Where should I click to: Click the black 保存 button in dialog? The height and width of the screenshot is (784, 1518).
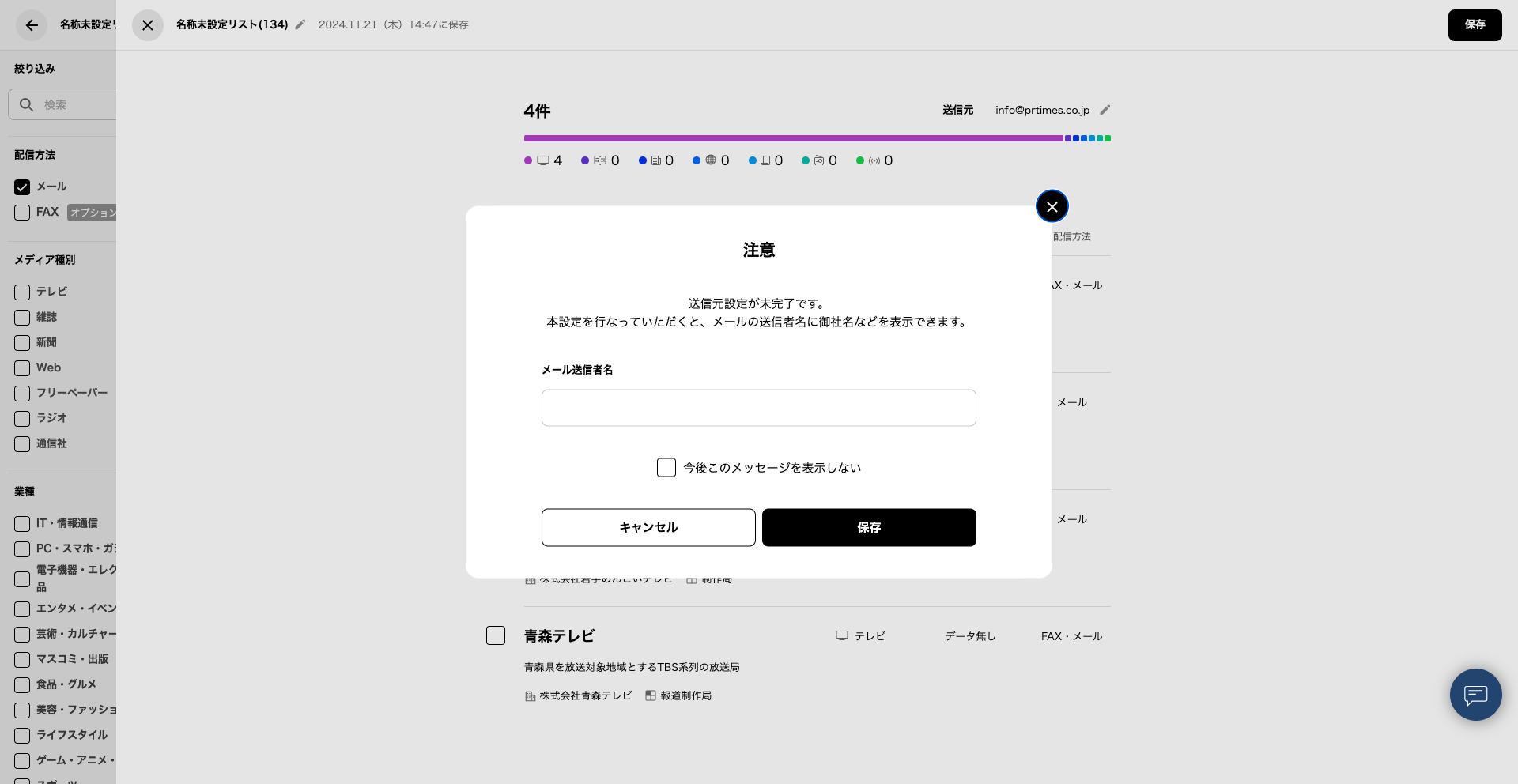[x=869, y=527]
